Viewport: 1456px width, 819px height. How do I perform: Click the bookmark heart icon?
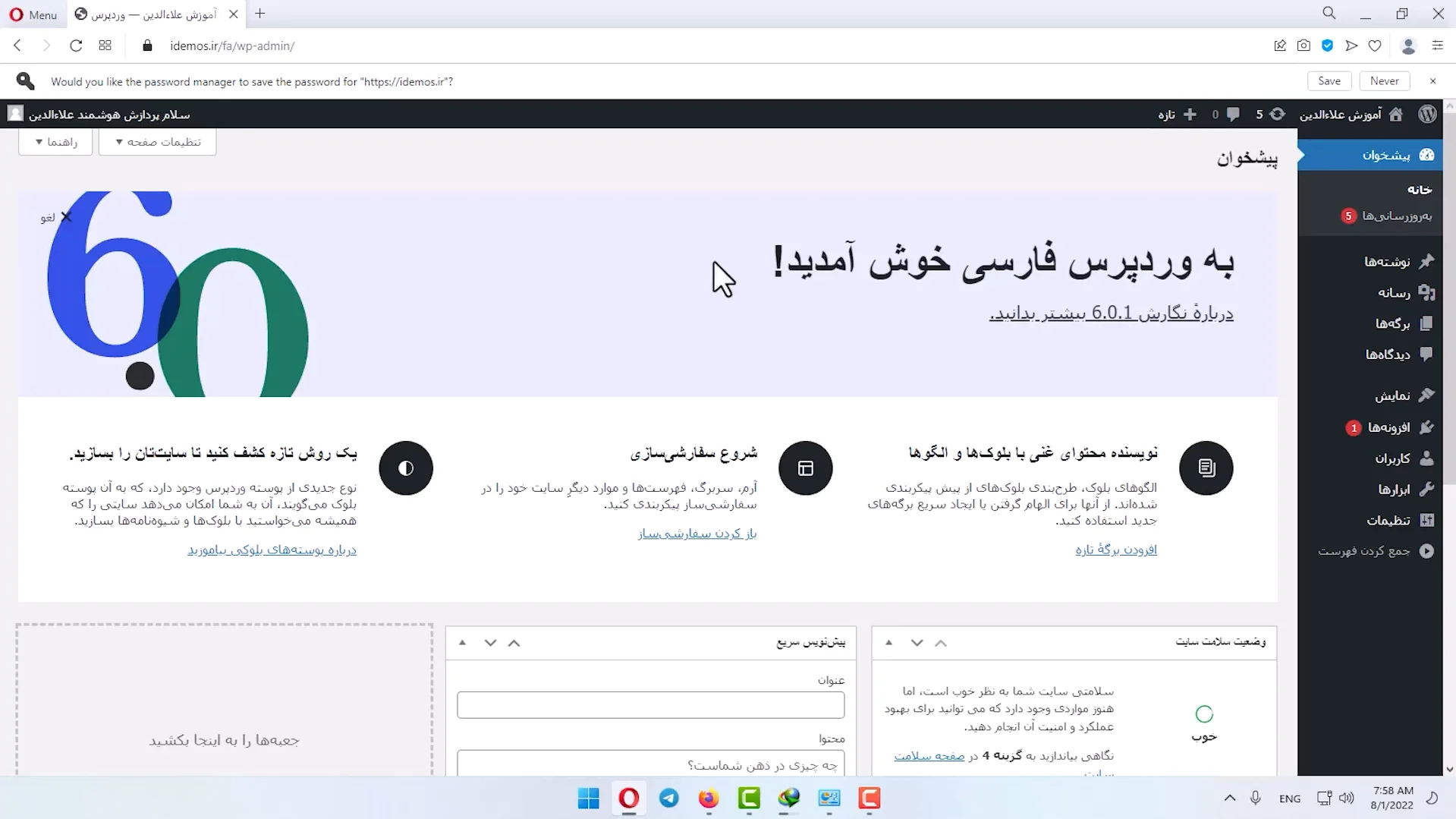pyautogui.click(x=1375, y=46)
